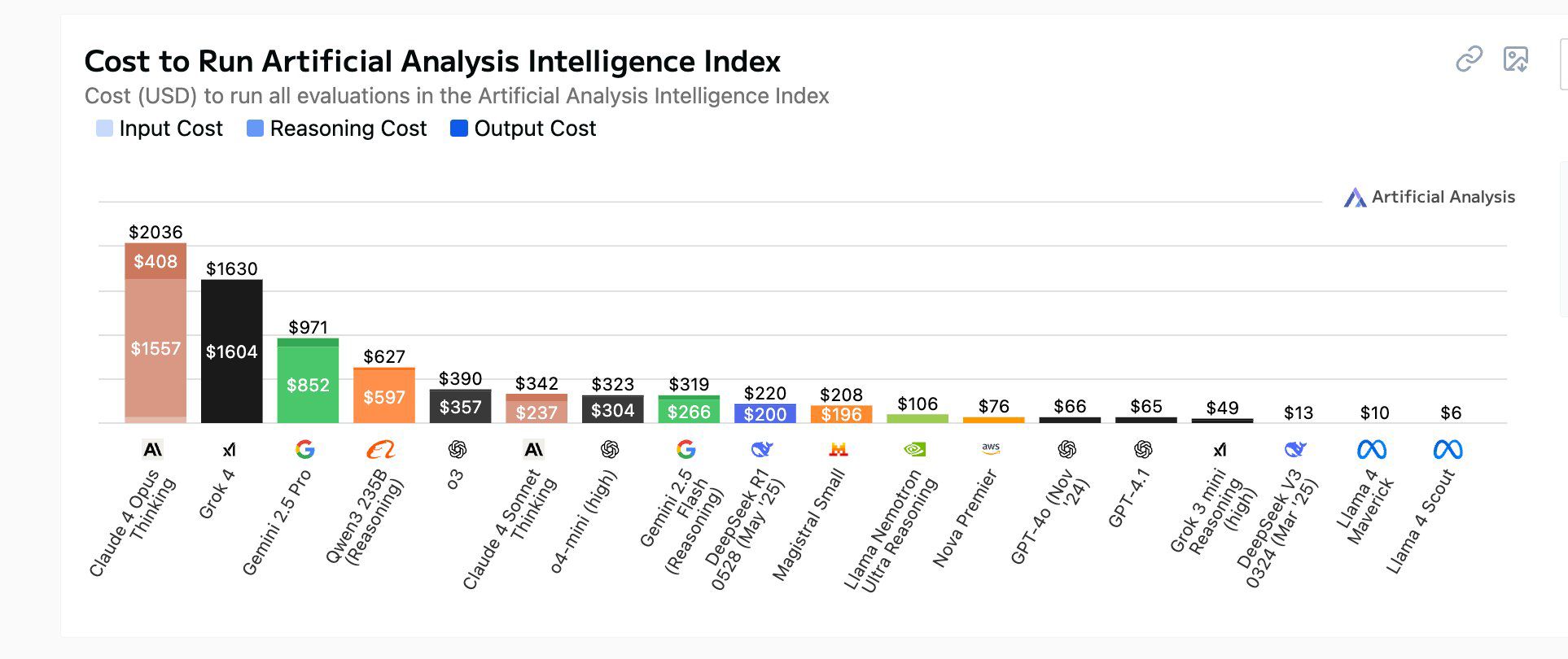
Task: Click the Mistral logo under Magistral Small
Action: 839,449
